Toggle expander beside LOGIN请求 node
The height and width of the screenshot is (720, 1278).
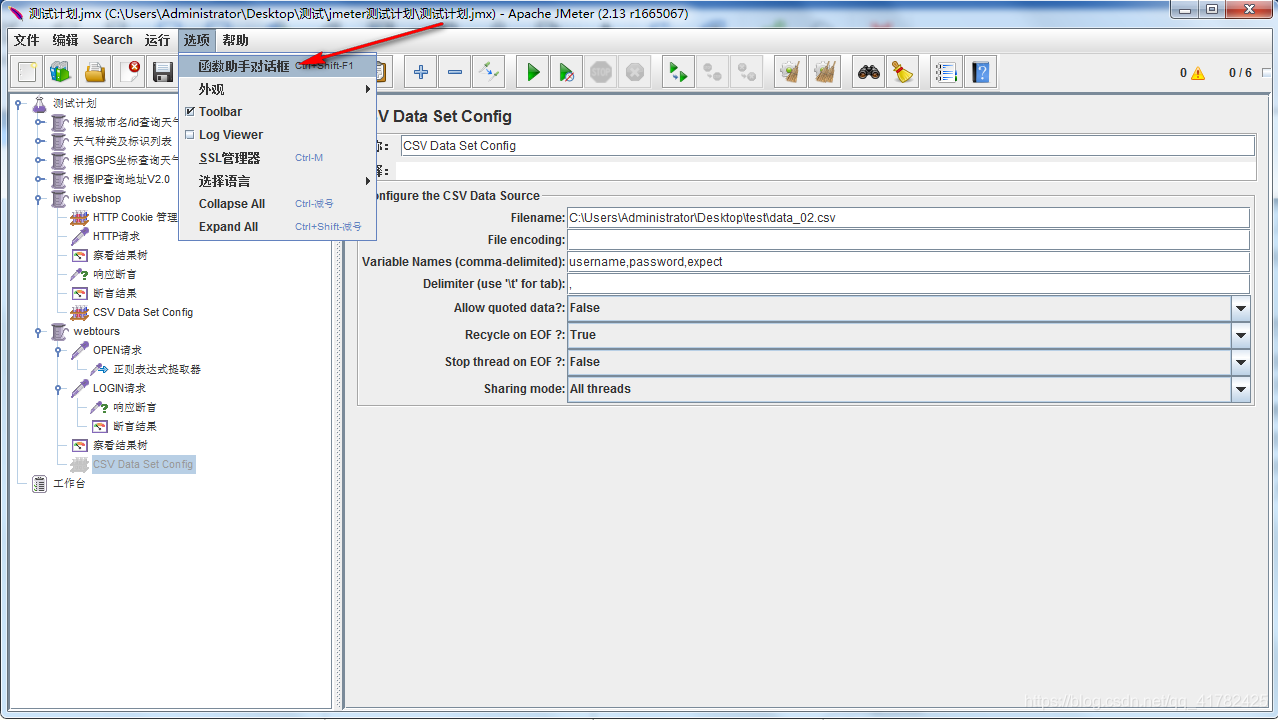59,388
